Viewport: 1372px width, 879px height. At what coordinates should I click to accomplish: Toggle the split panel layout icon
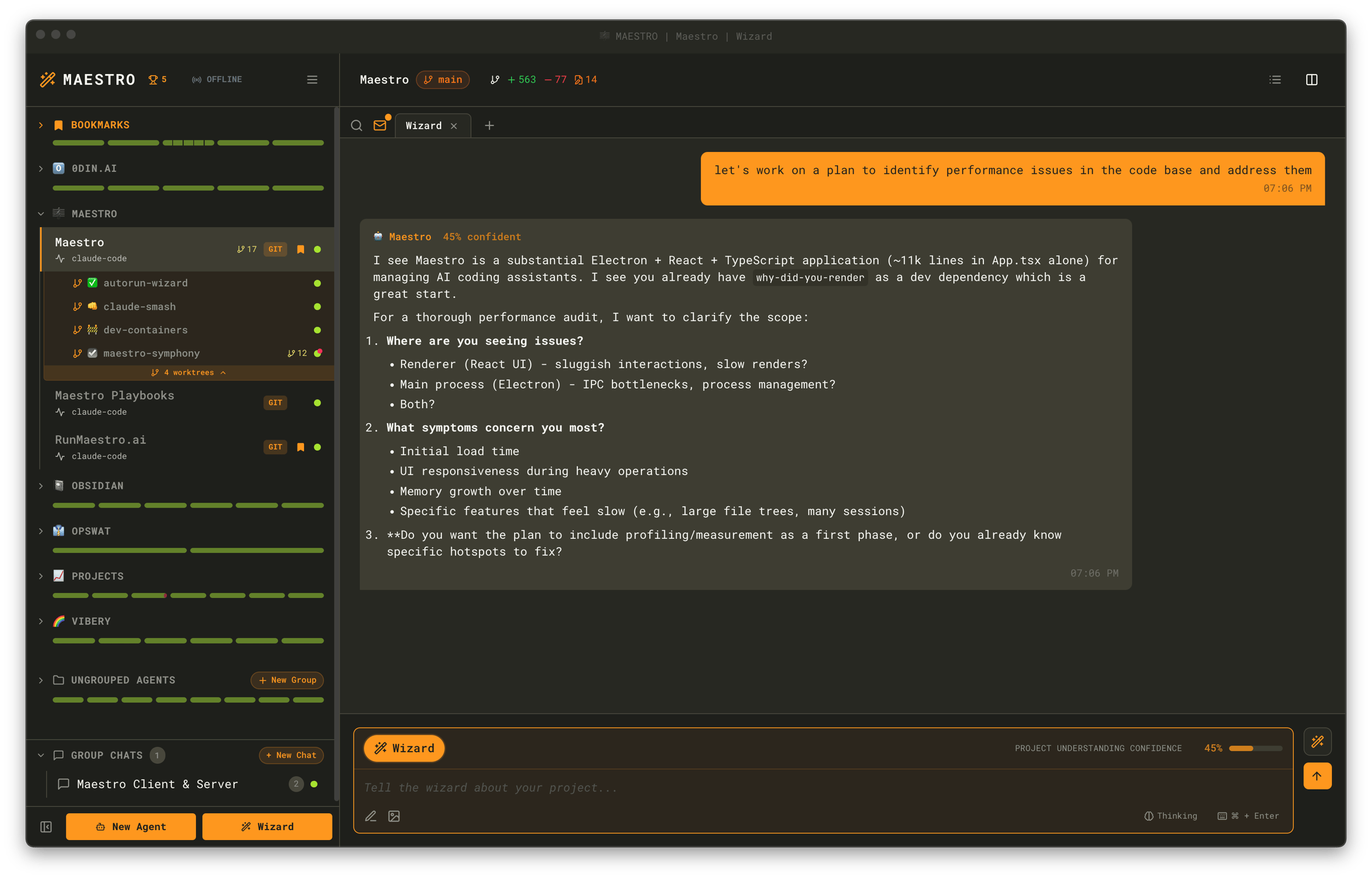[x=1312, y=80]
